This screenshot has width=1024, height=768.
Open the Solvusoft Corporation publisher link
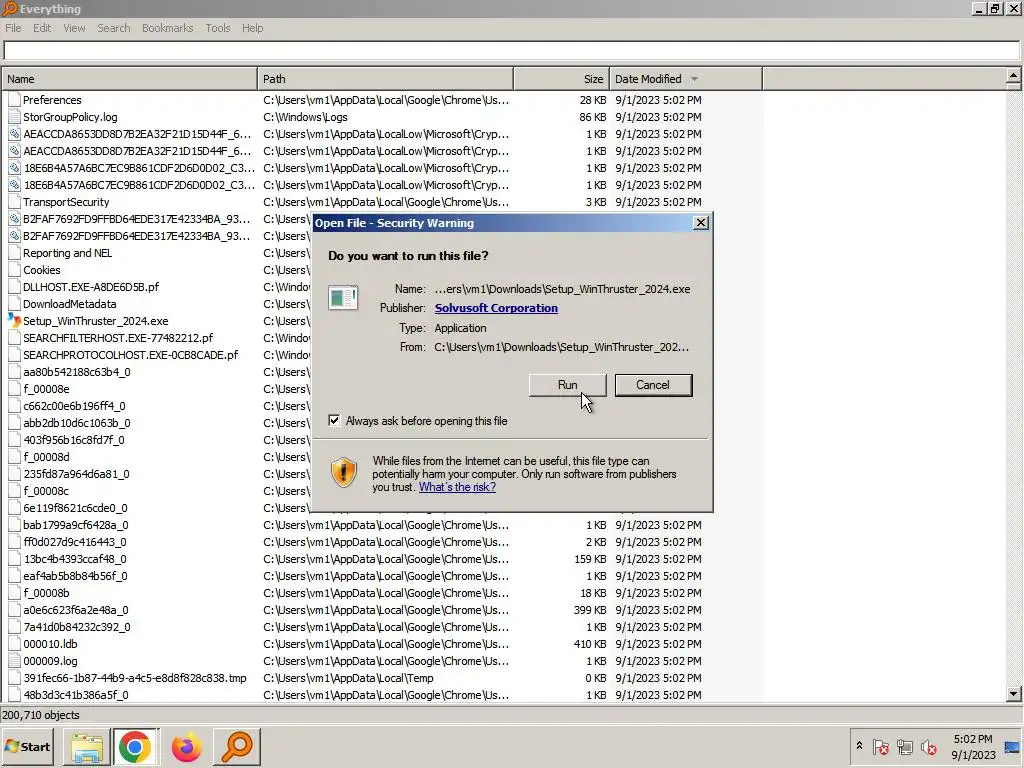(x=496, y=308)
